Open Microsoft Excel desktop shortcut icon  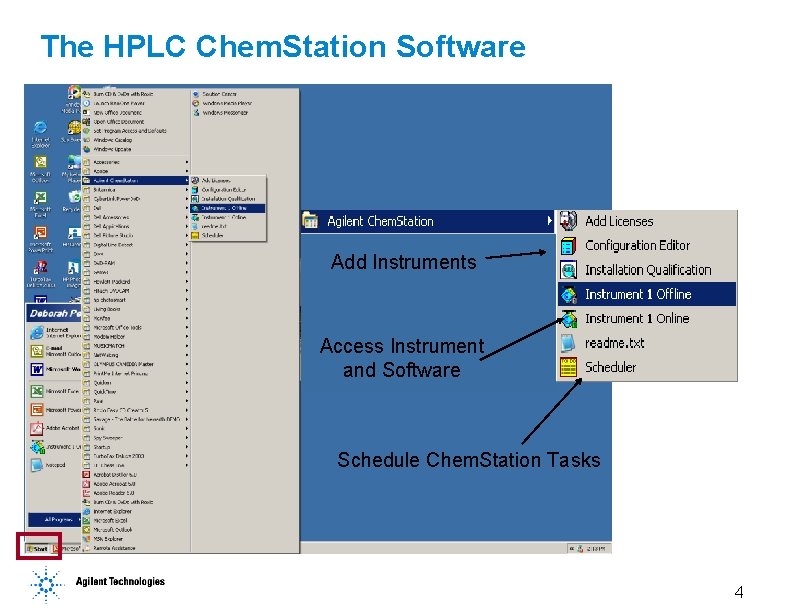[40, 197]
